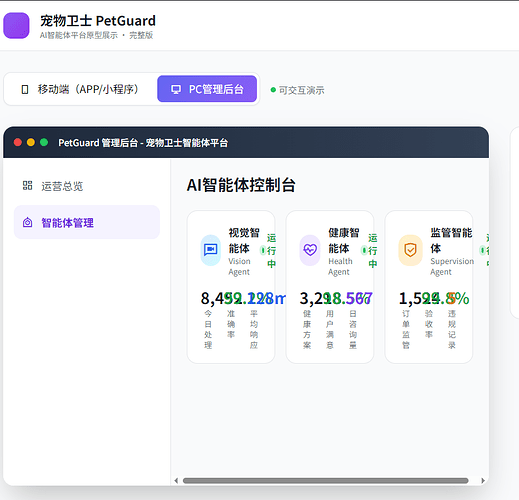Click the 宠物卫士 PetGuard title
Viewport: 519px width, 500px height.
click(x=98, y=21)
